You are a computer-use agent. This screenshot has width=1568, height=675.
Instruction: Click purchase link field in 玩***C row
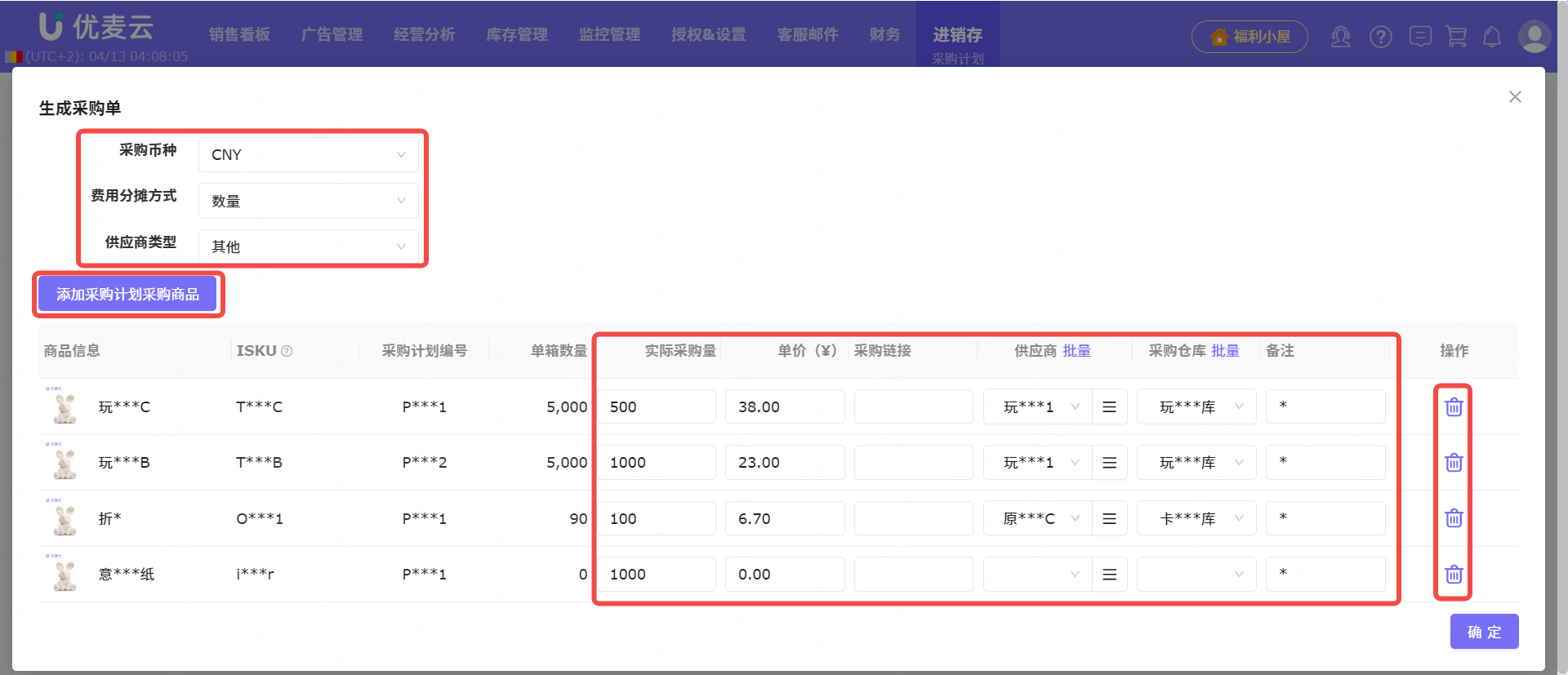(x=914, y=406)
